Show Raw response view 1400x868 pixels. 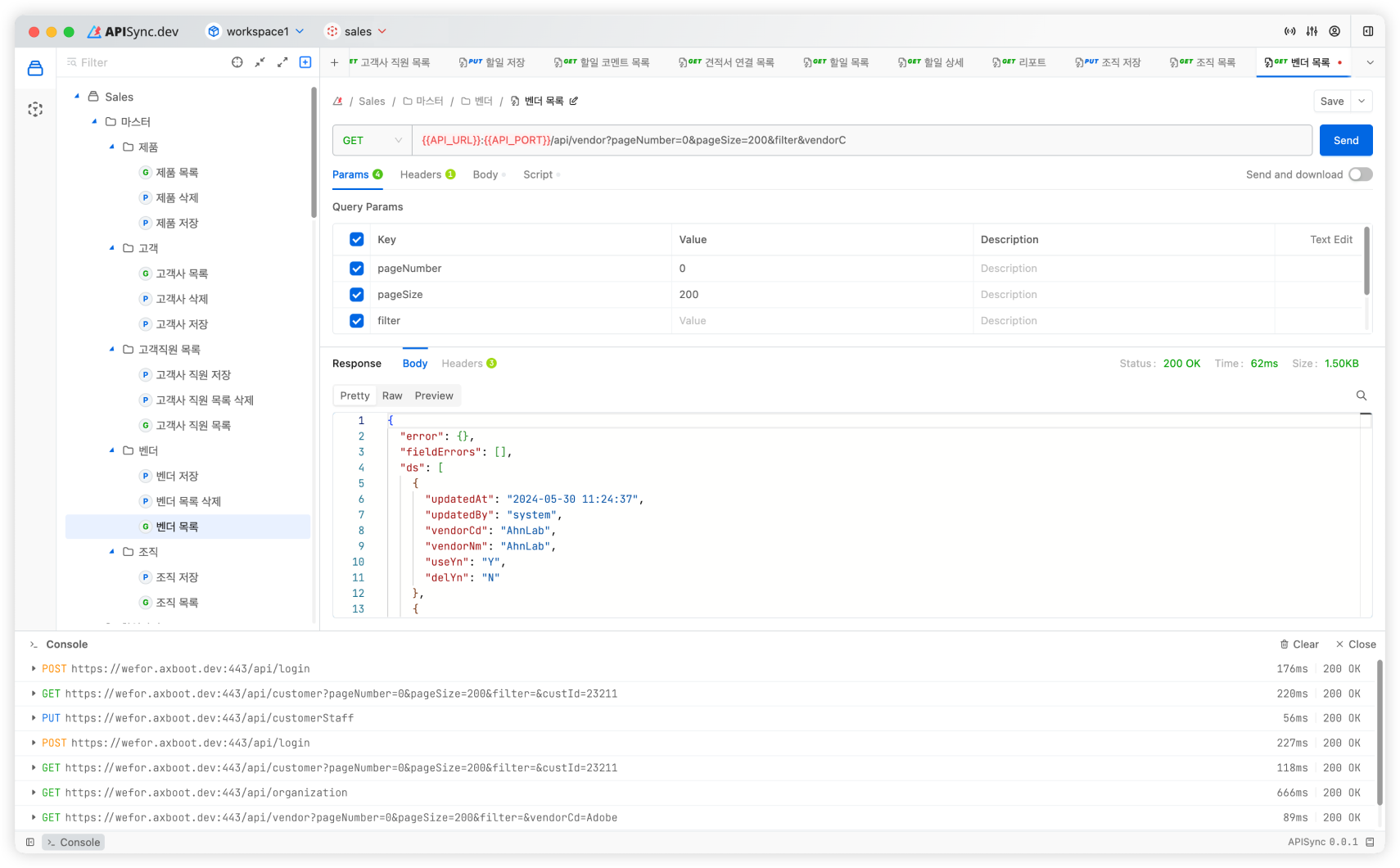(392, 396)
